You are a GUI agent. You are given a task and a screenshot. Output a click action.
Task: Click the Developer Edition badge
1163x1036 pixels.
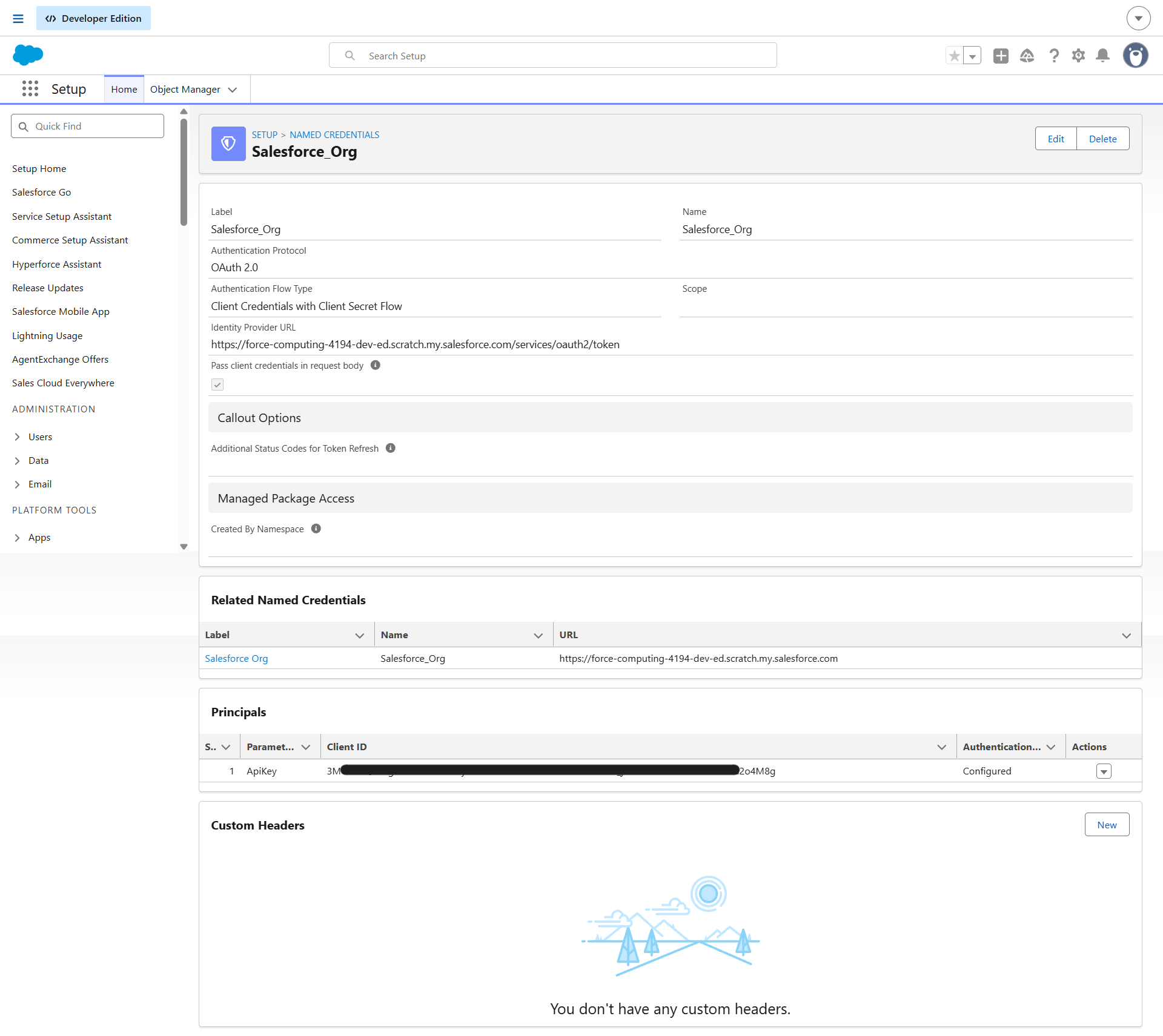click(93, 18)
